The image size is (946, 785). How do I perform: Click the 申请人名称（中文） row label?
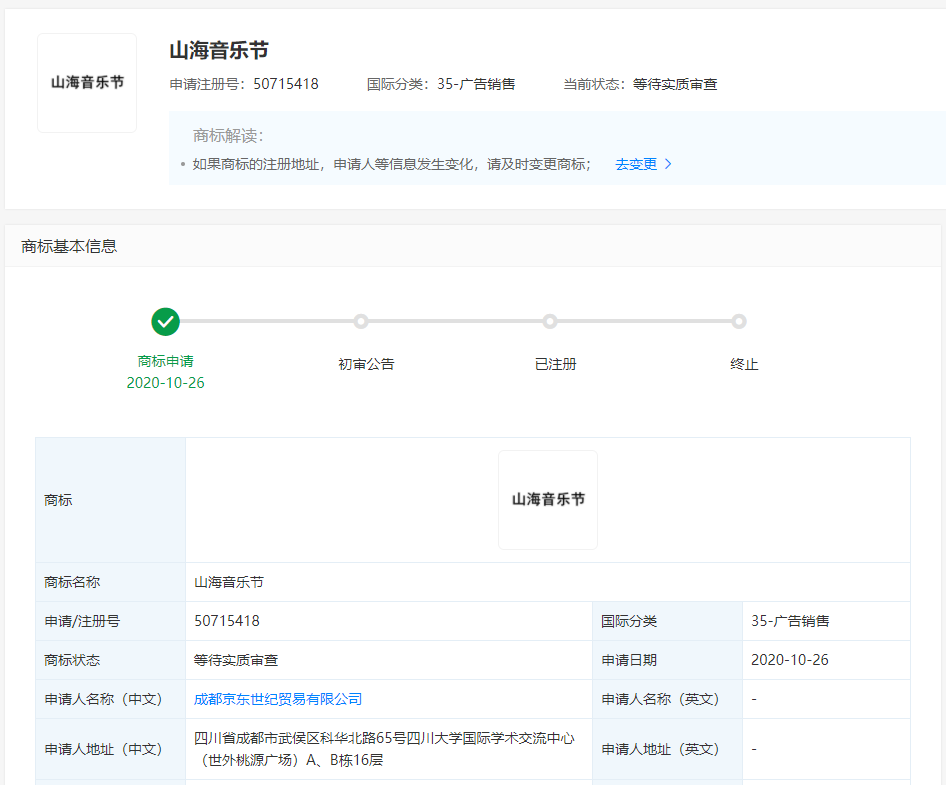104,699
